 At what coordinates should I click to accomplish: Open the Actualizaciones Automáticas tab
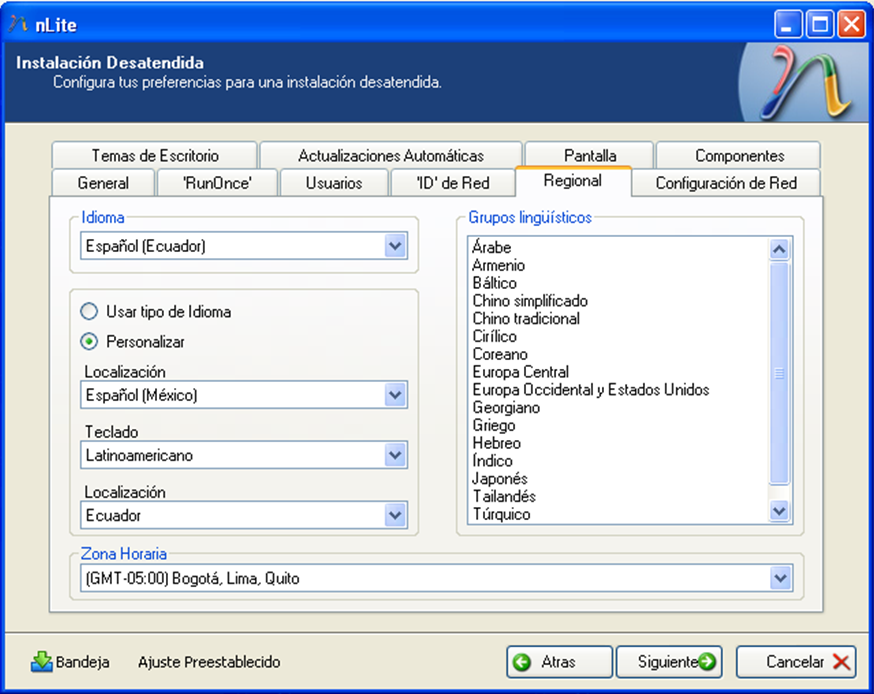click(x=391, y=155)
